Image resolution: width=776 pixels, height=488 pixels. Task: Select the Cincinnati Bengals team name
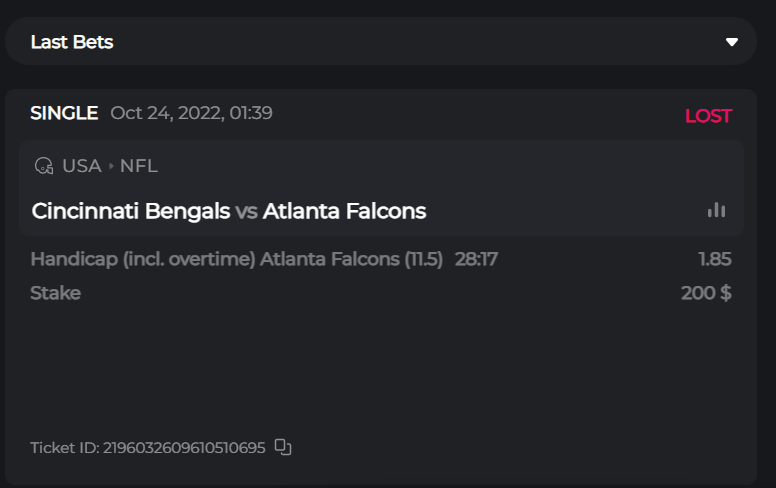(131, 211)
